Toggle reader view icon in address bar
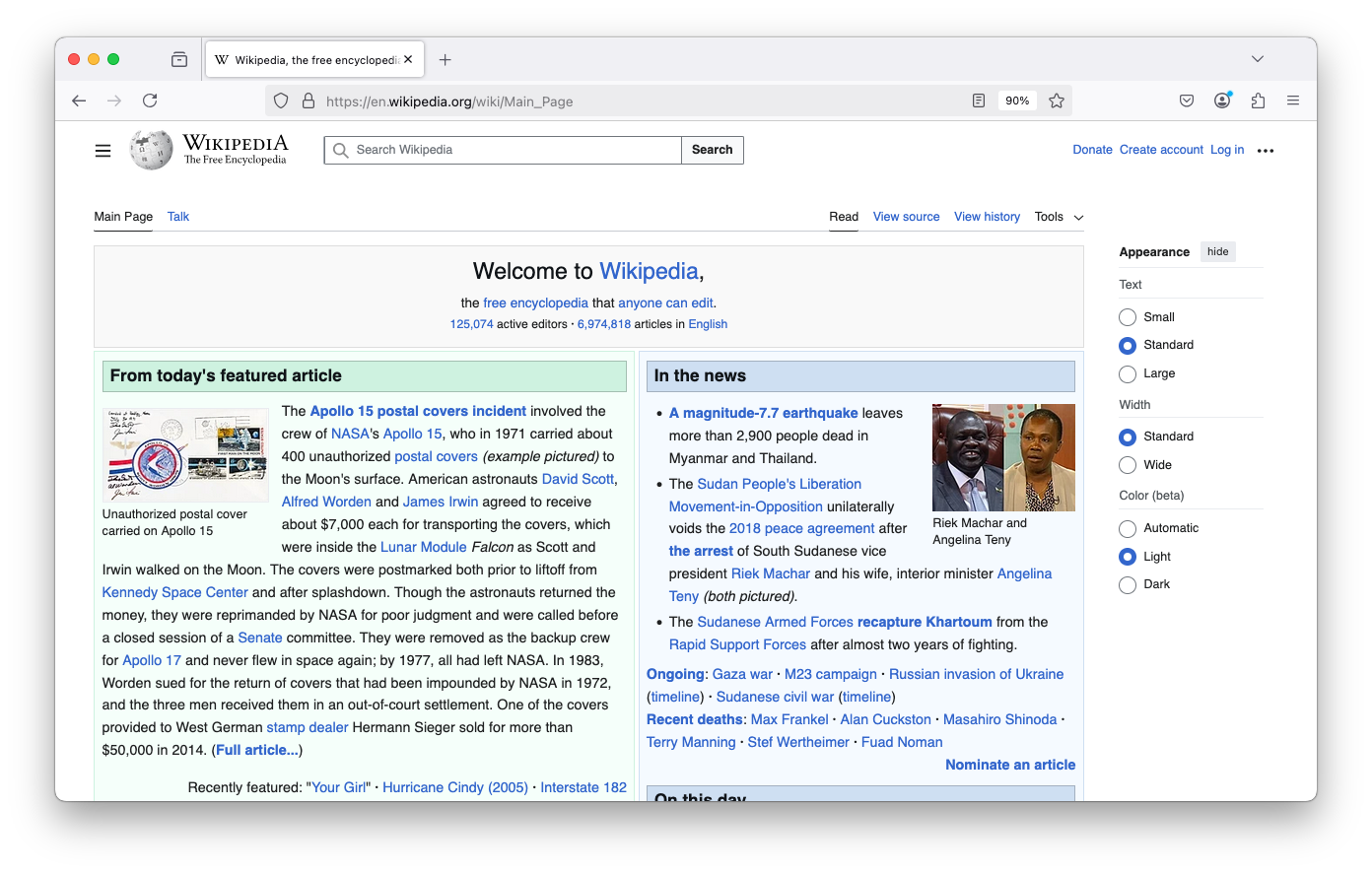Viewport: 1372px width, 874px height. 979,101
